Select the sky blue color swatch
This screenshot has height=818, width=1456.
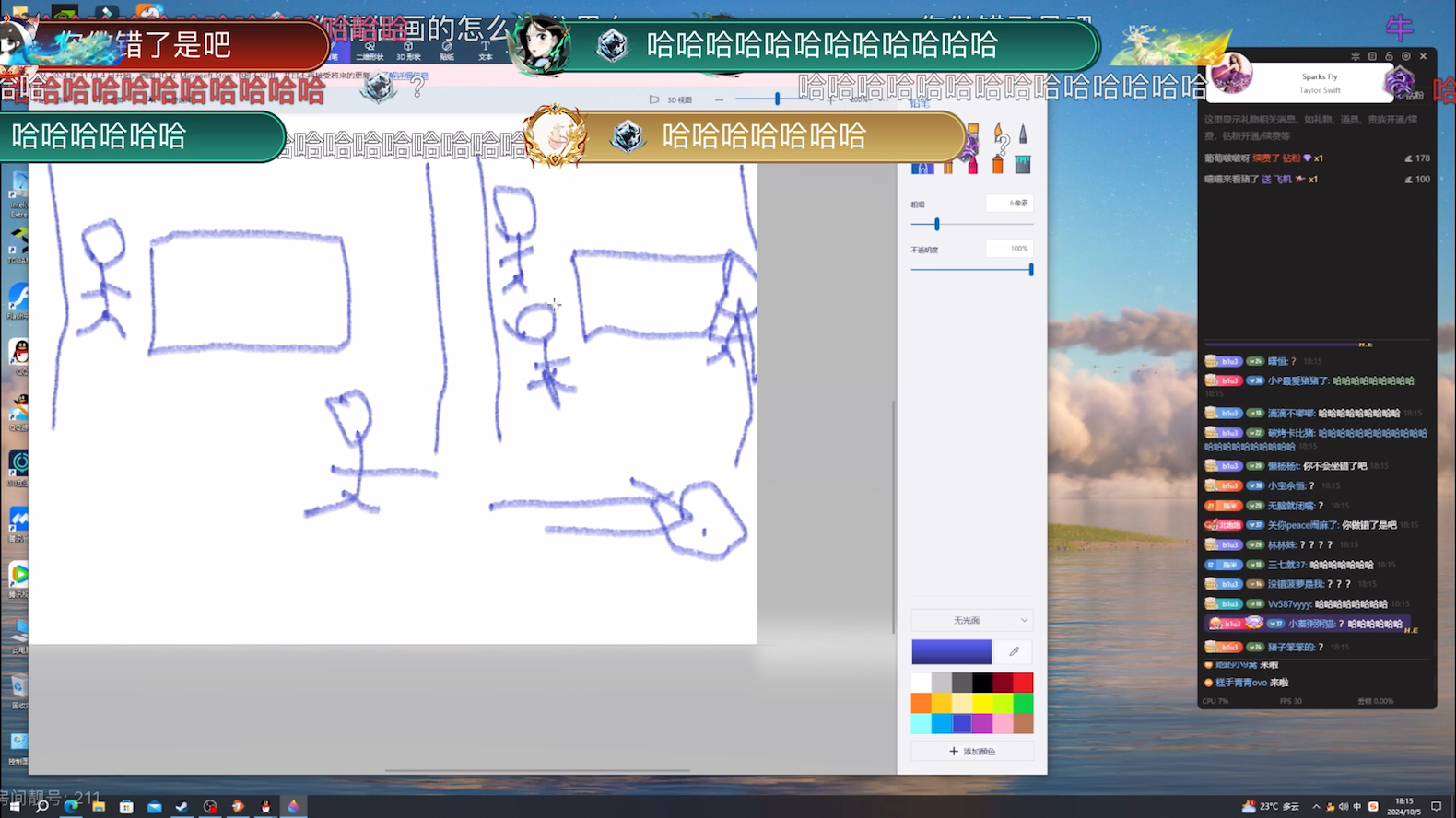[x=941, y=724]
